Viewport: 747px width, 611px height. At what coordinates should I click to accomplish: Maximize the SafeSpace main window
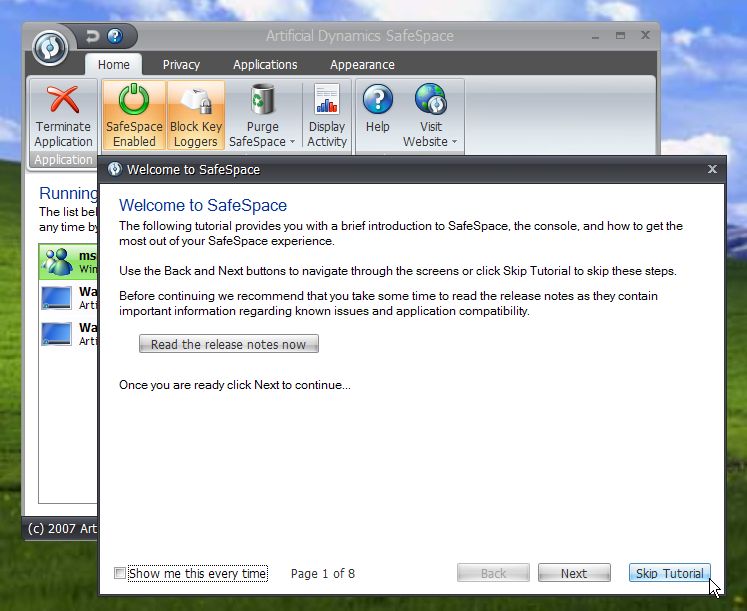coord(620,36)
